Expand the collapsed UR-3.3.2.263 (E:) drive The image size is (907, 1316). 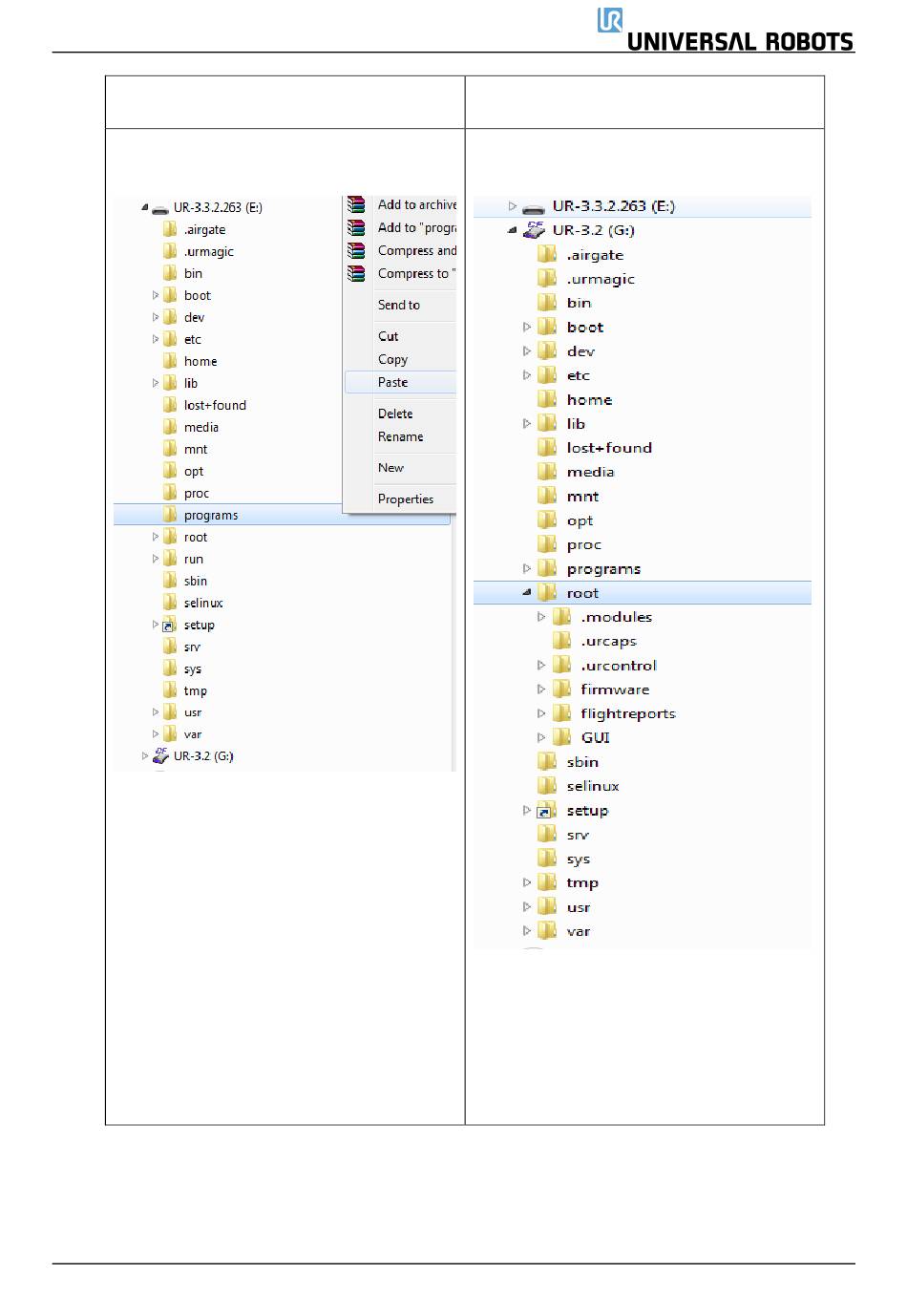[x=512, y=206]
